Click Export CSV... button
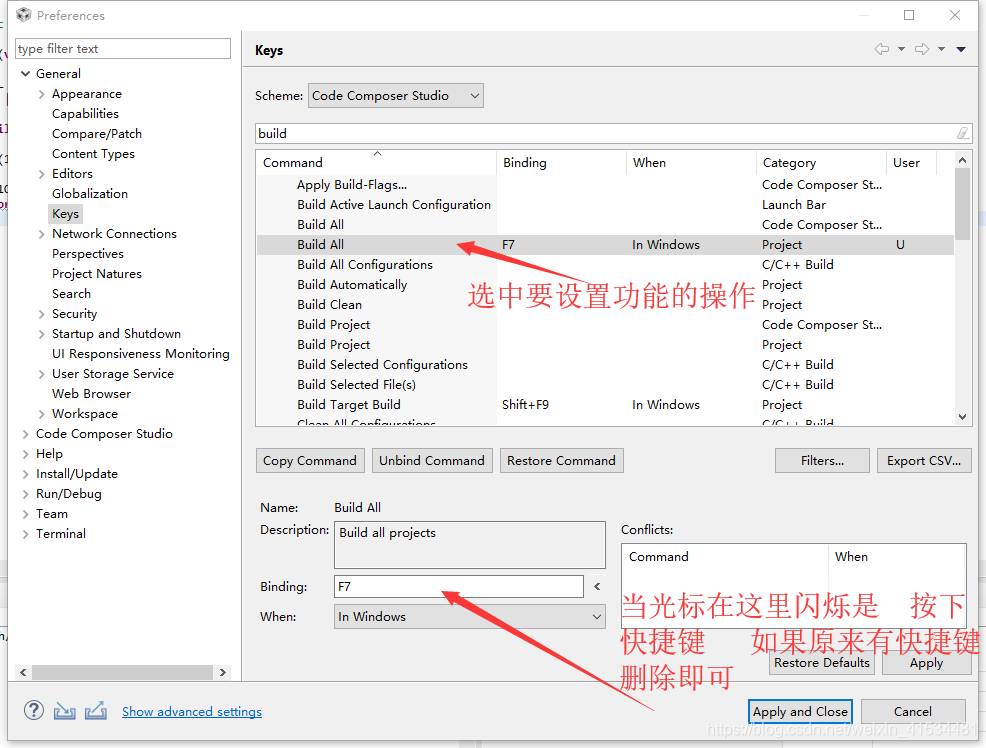Image resolution: width=986 pixels, height=748 pixels. 924,461
